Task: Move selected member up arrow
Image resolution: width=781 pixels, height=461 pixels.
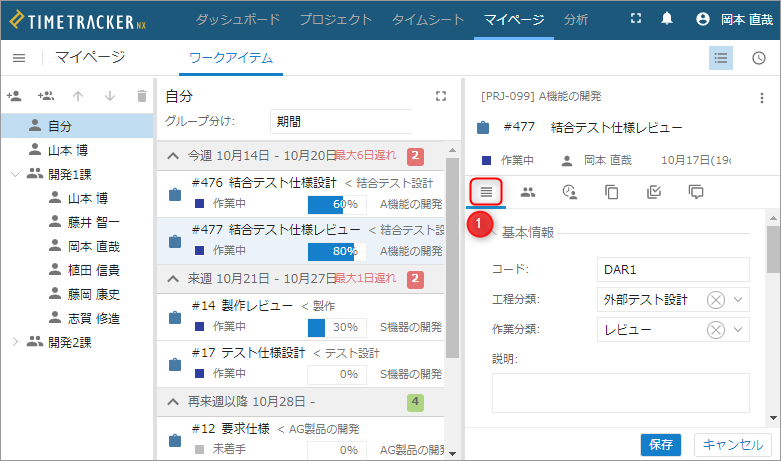Action: [78, 96]
